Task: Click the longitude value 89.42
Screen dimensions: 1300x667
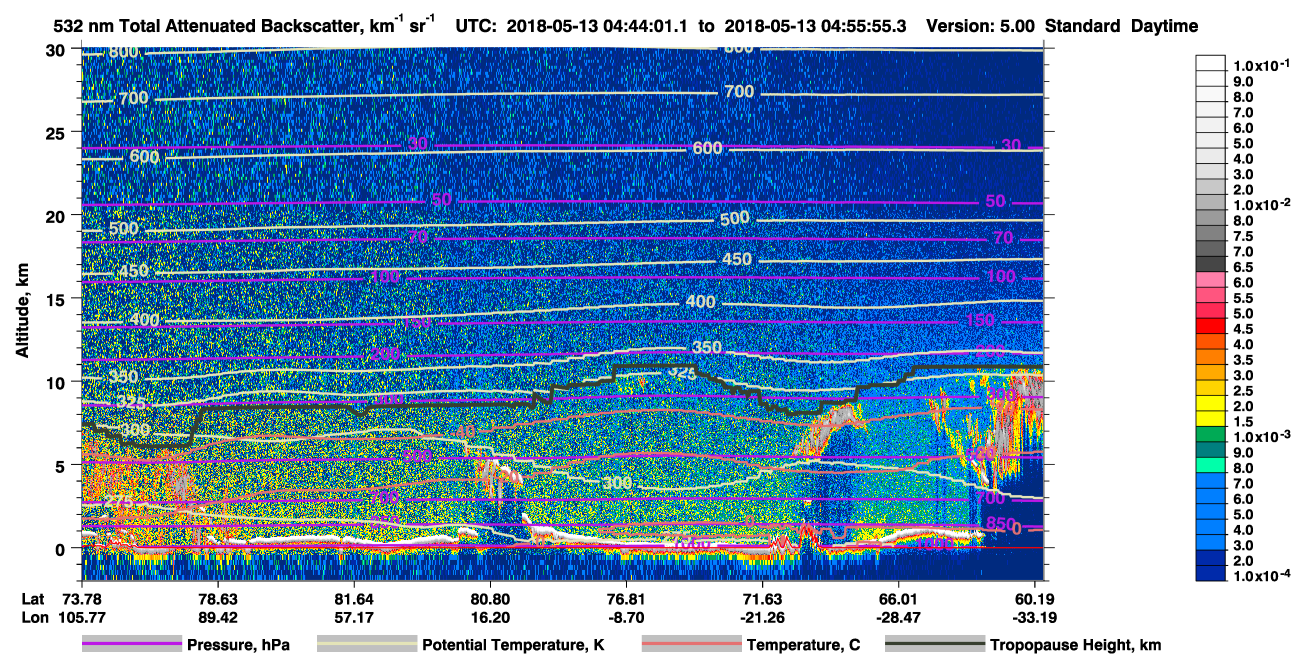Action: click(217, 617)
